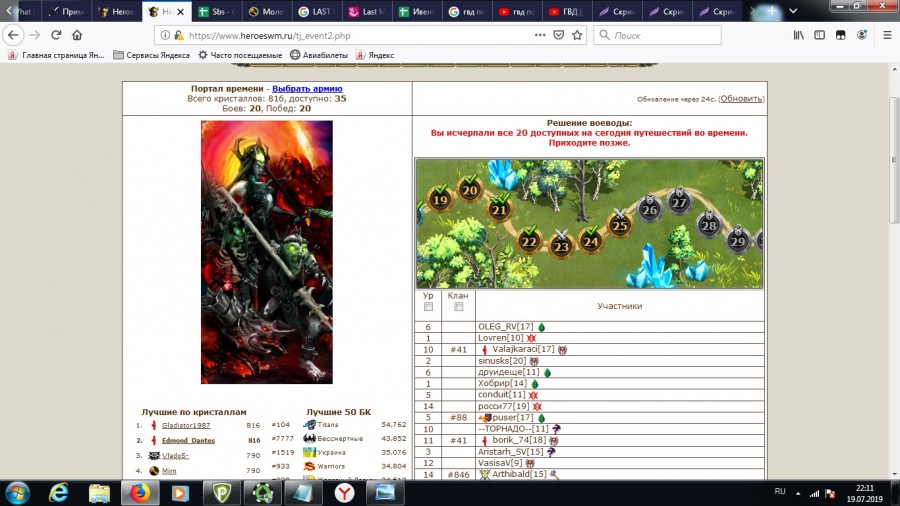Open borik_74[18] participant link
This screenshot has height=506, width=900.
(519, 440)
